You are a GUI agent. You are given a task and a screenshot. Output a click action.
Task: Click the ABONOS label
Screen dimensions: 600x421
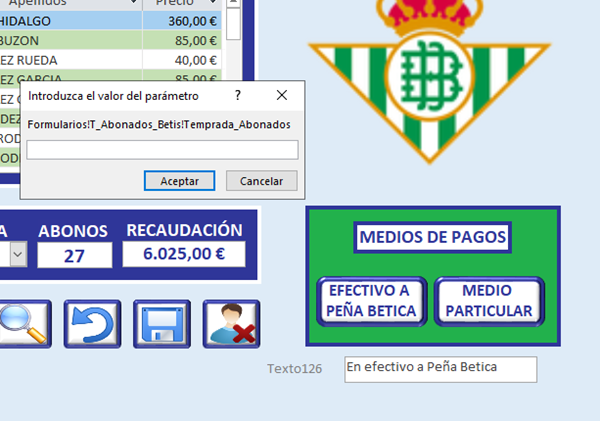[x=73, y=231]
